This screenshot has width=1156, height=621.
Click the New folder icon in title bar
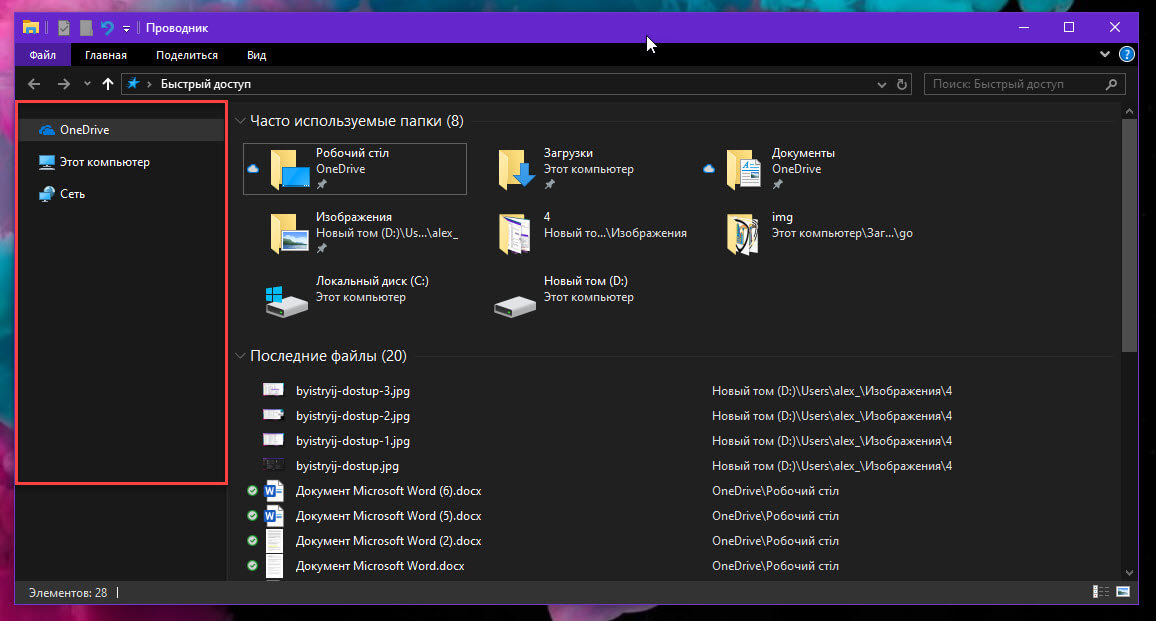click(86, 28)
